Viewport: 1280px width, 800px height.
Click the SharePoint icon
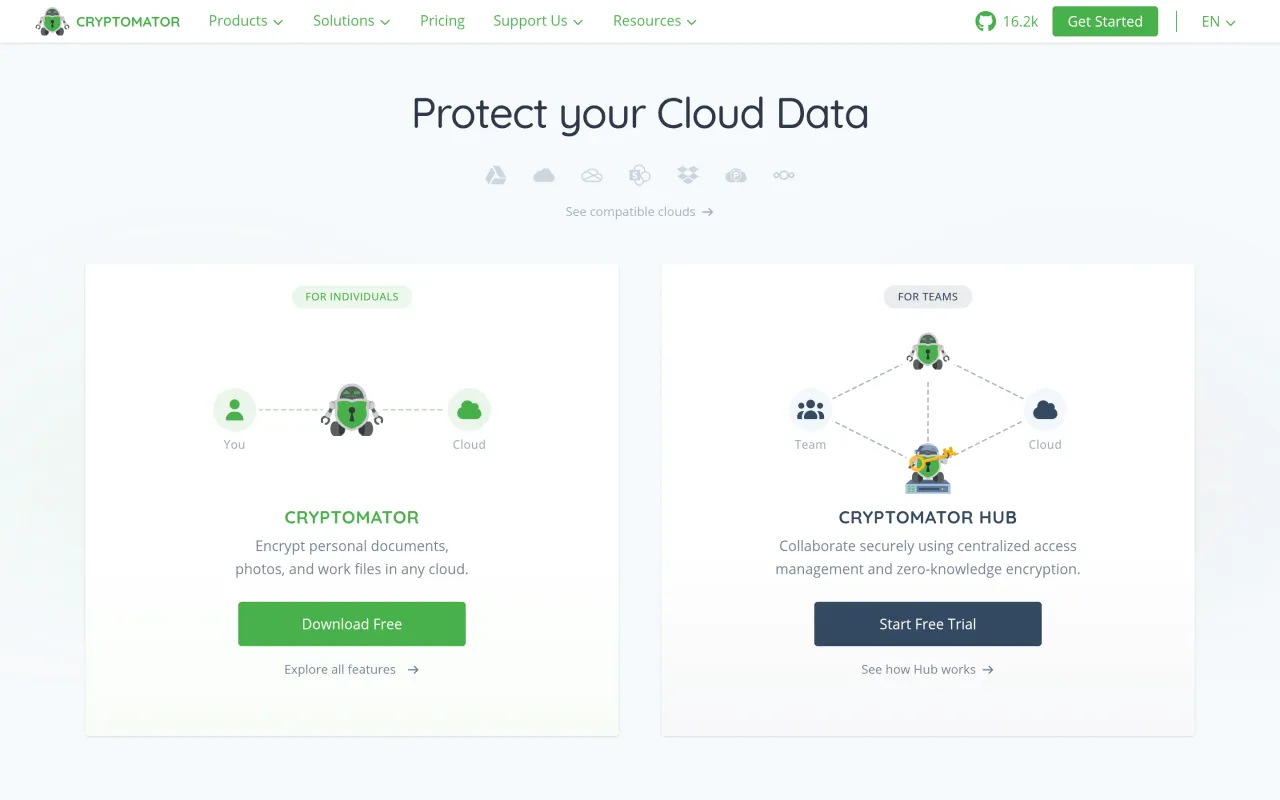640,176
